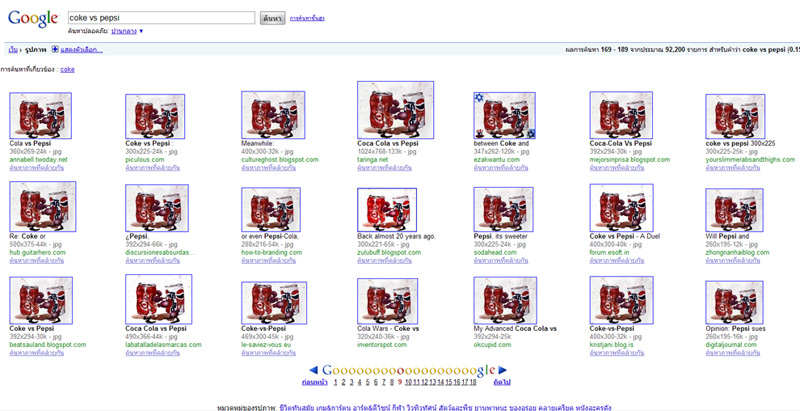Open the 'Will Pepsi and' thumbnail
Image resolution: width=800 pixels, height=411 pixels.
pos(735,210)
